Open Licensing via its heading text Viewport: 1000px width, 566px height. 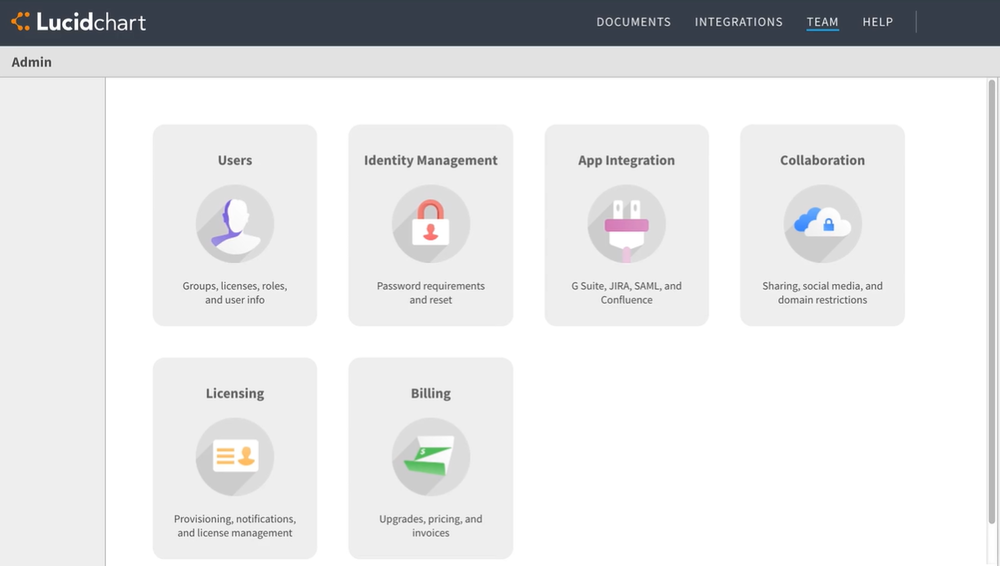pos(235,393)
